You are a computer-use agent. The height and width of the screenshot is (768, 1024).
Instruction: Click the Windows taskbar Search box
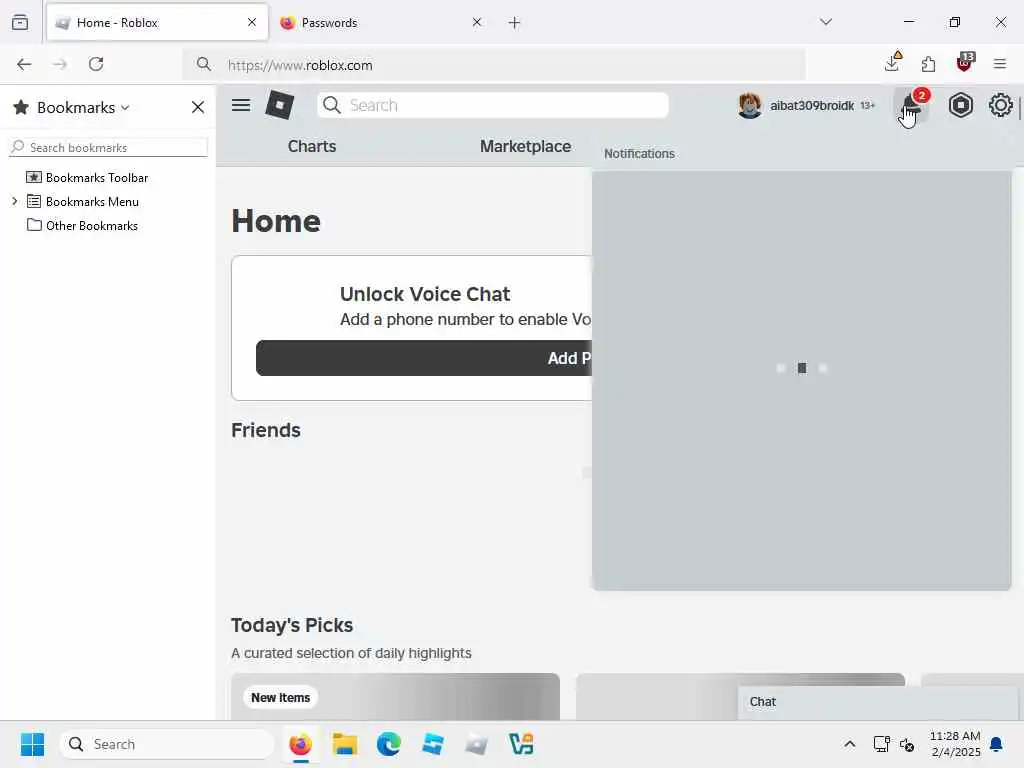coord(167,744)
